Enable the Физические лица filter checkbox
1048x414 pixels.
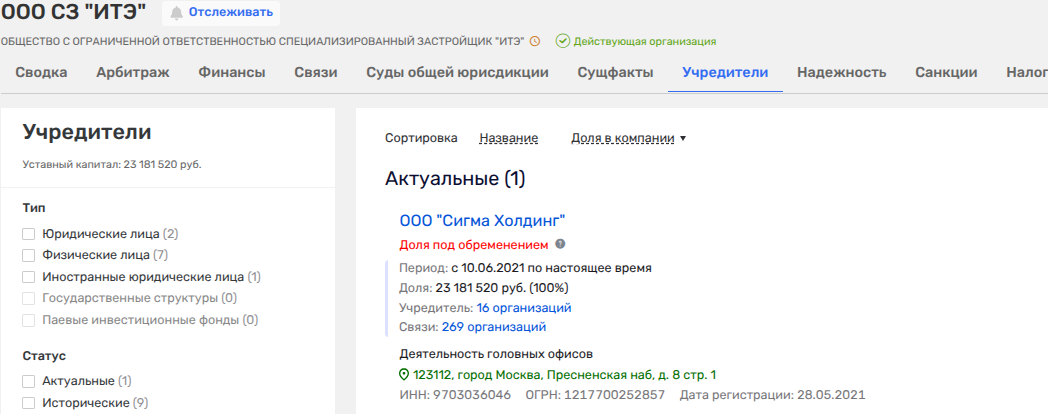[x=29, y=255]
